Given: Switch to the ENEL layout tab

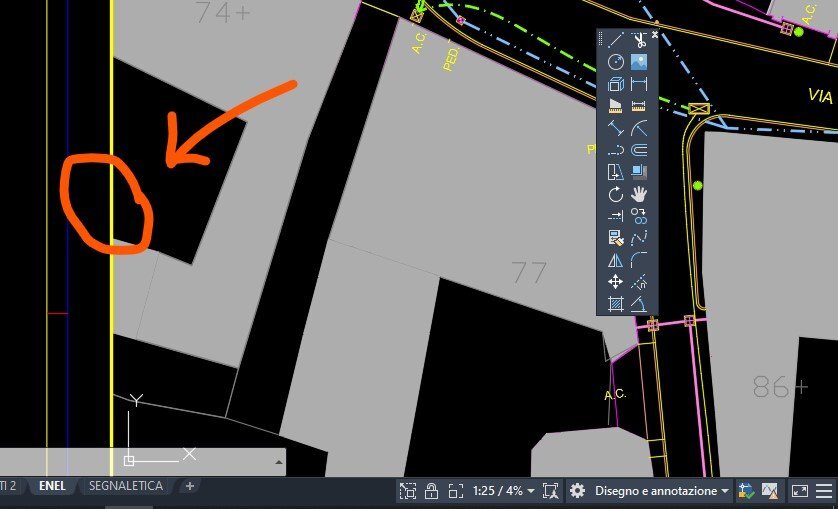Looking at the screenshot, I should pos(52,486).
